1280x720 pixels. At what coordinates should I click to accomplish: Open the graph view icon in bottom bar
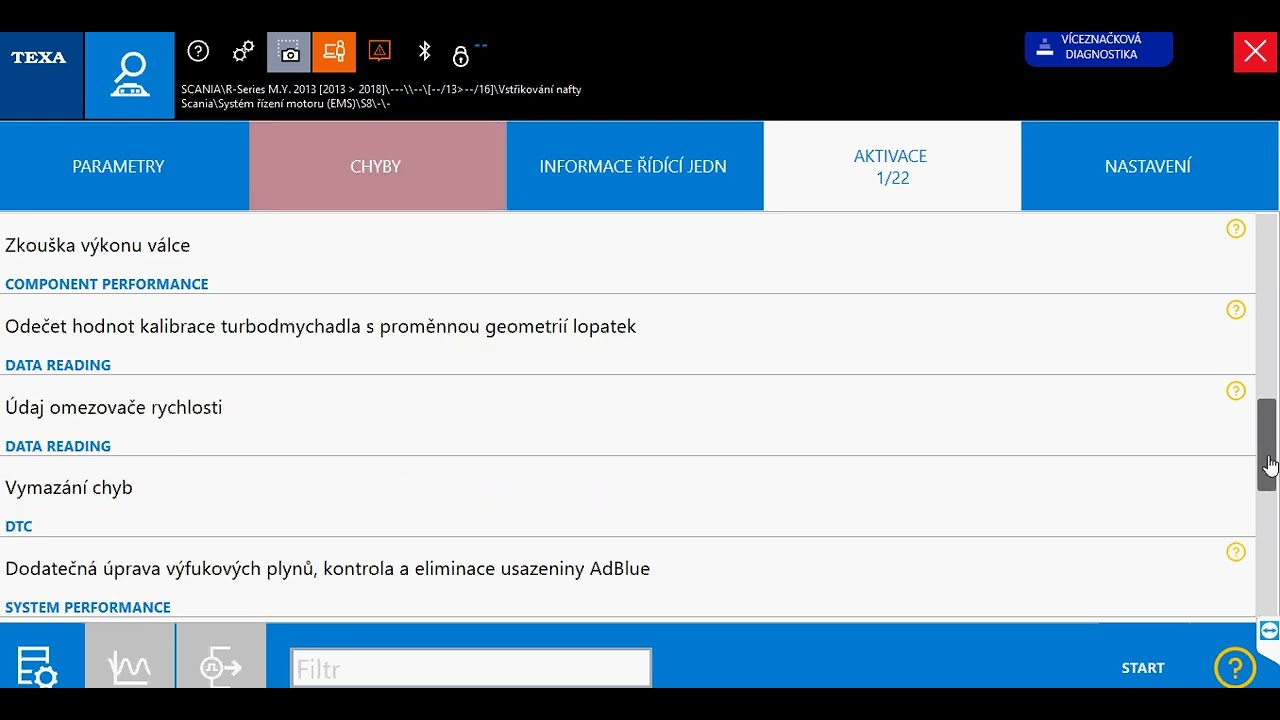pyautogui.click(x=130, y=656)
